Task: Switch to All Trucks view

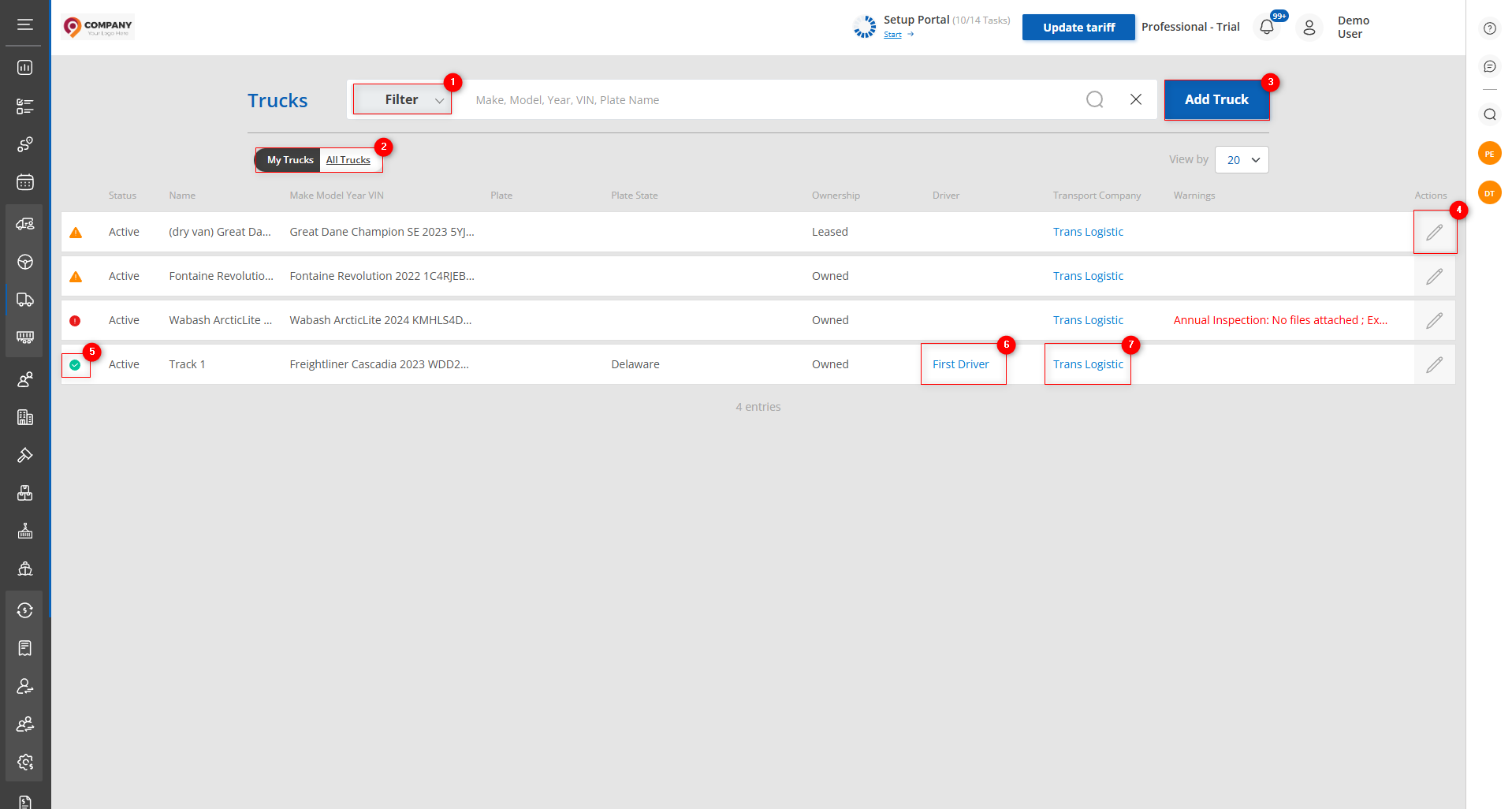Action: pyautogui.click(x=348, y=160)
